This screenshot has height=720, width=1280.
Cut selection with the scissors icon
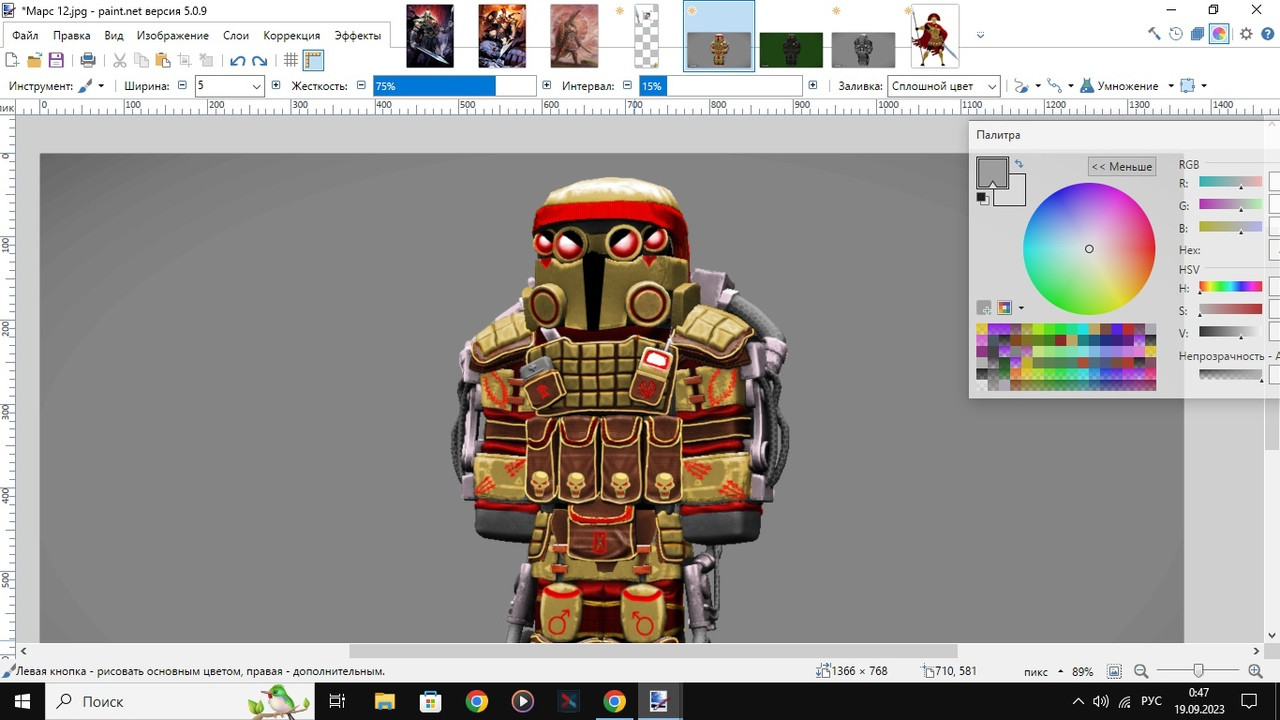[120, 60]
